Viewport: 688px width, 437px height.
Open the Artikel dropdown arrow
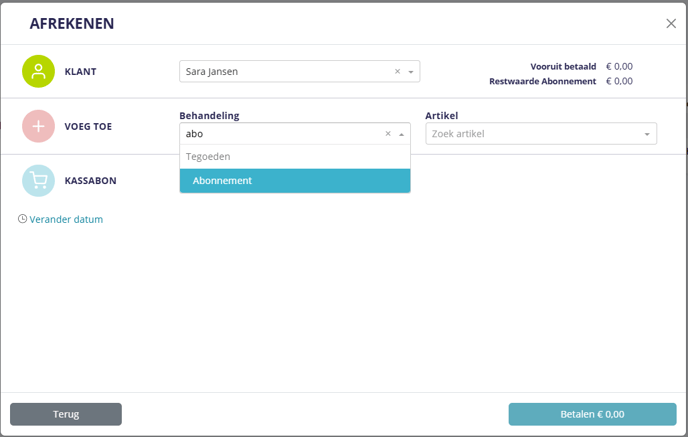[647, 134]
